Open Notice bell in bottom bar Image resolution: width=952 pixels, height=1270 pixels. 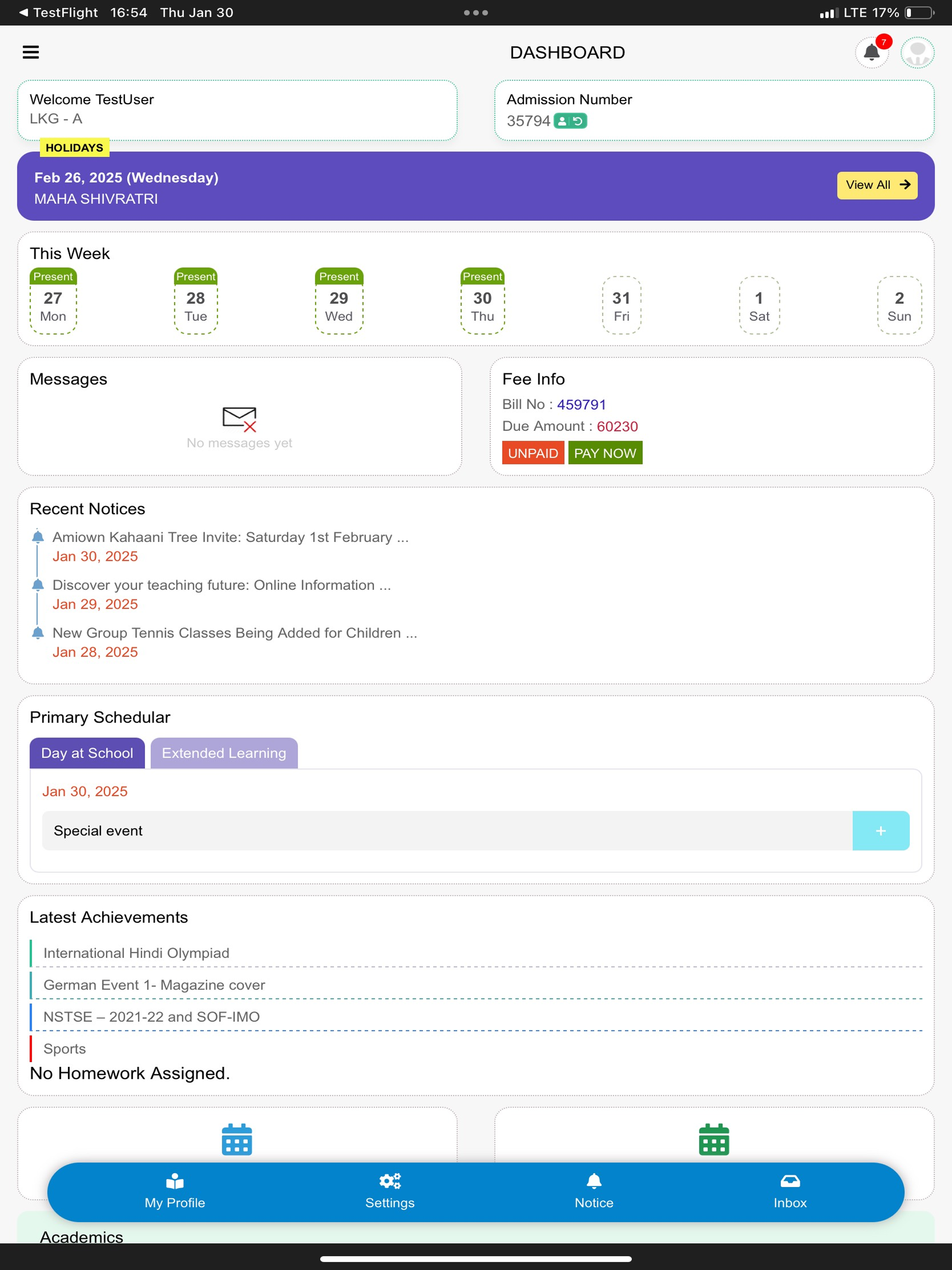pos(594,1192)
